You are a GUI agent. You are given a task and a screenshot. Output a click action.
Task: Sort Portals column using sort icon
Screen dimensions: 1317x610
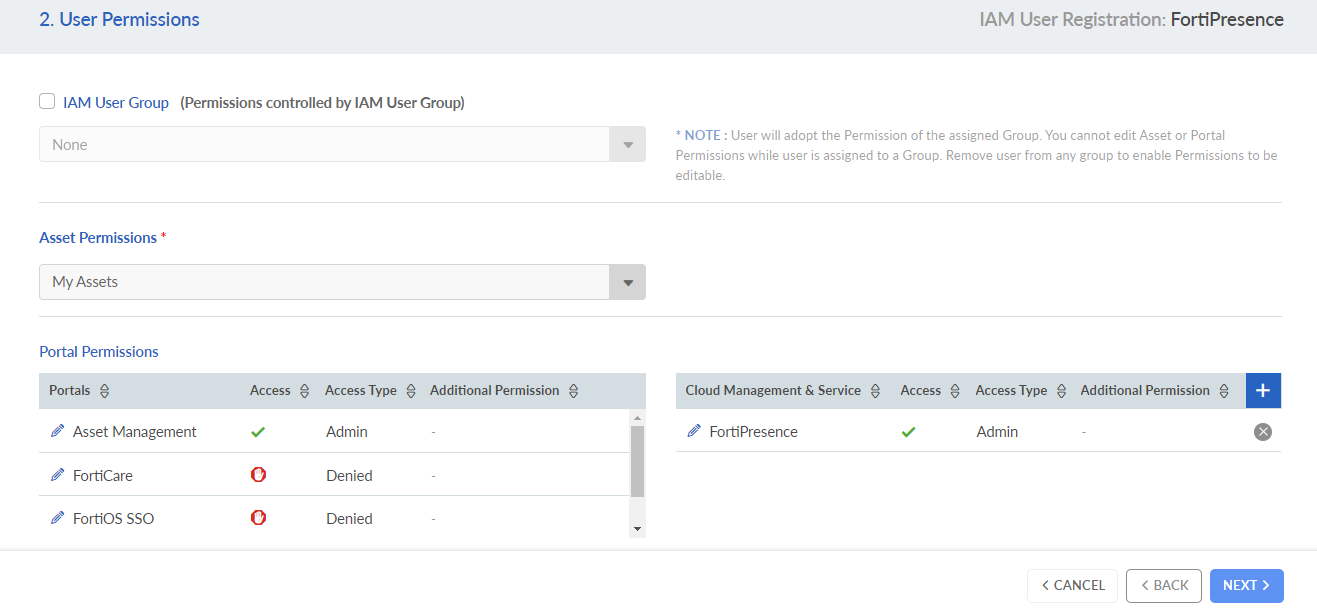pos(105,391)
